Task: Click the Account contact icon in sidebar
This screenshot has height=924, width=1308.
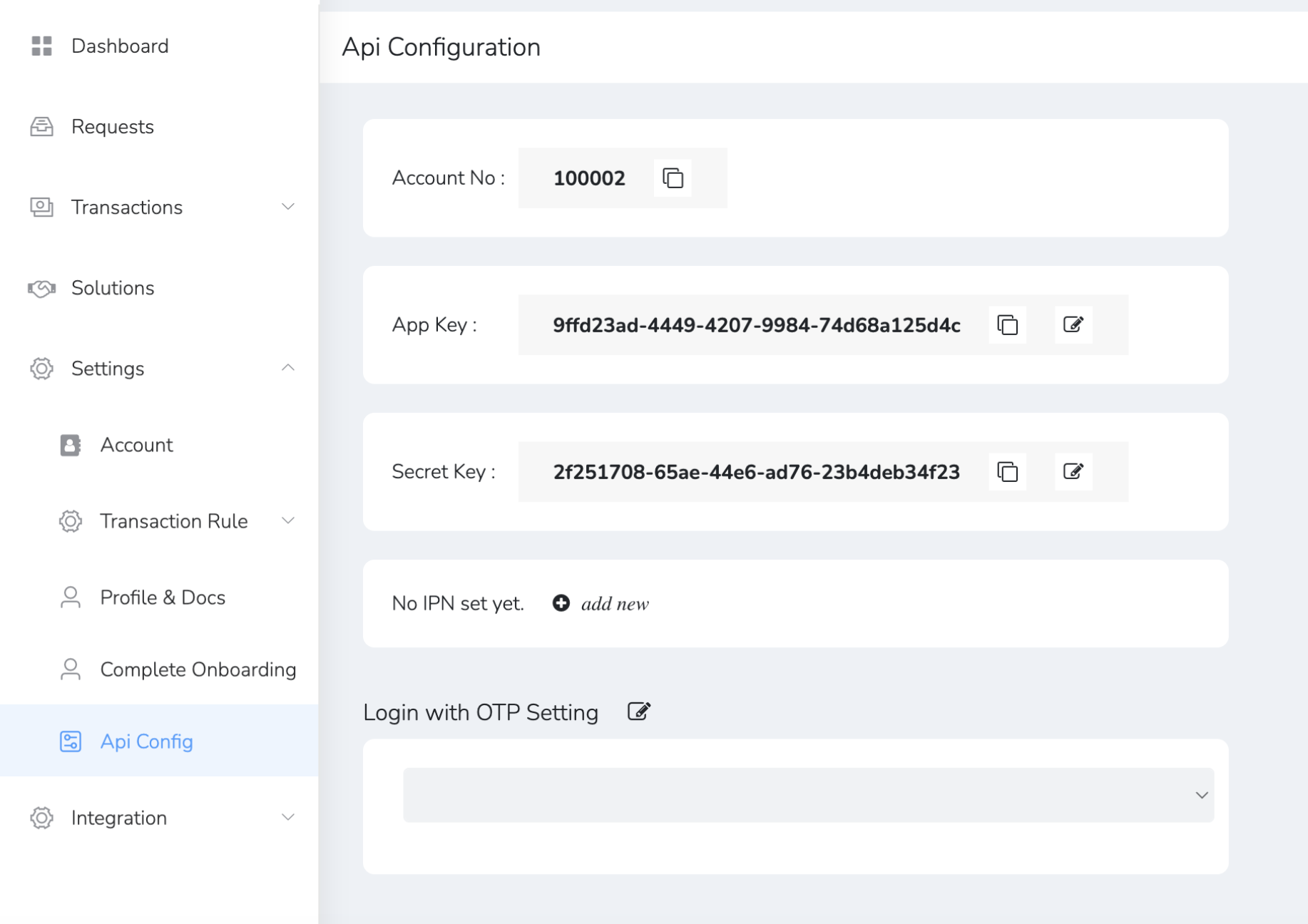Action: (x=69, y=444)
